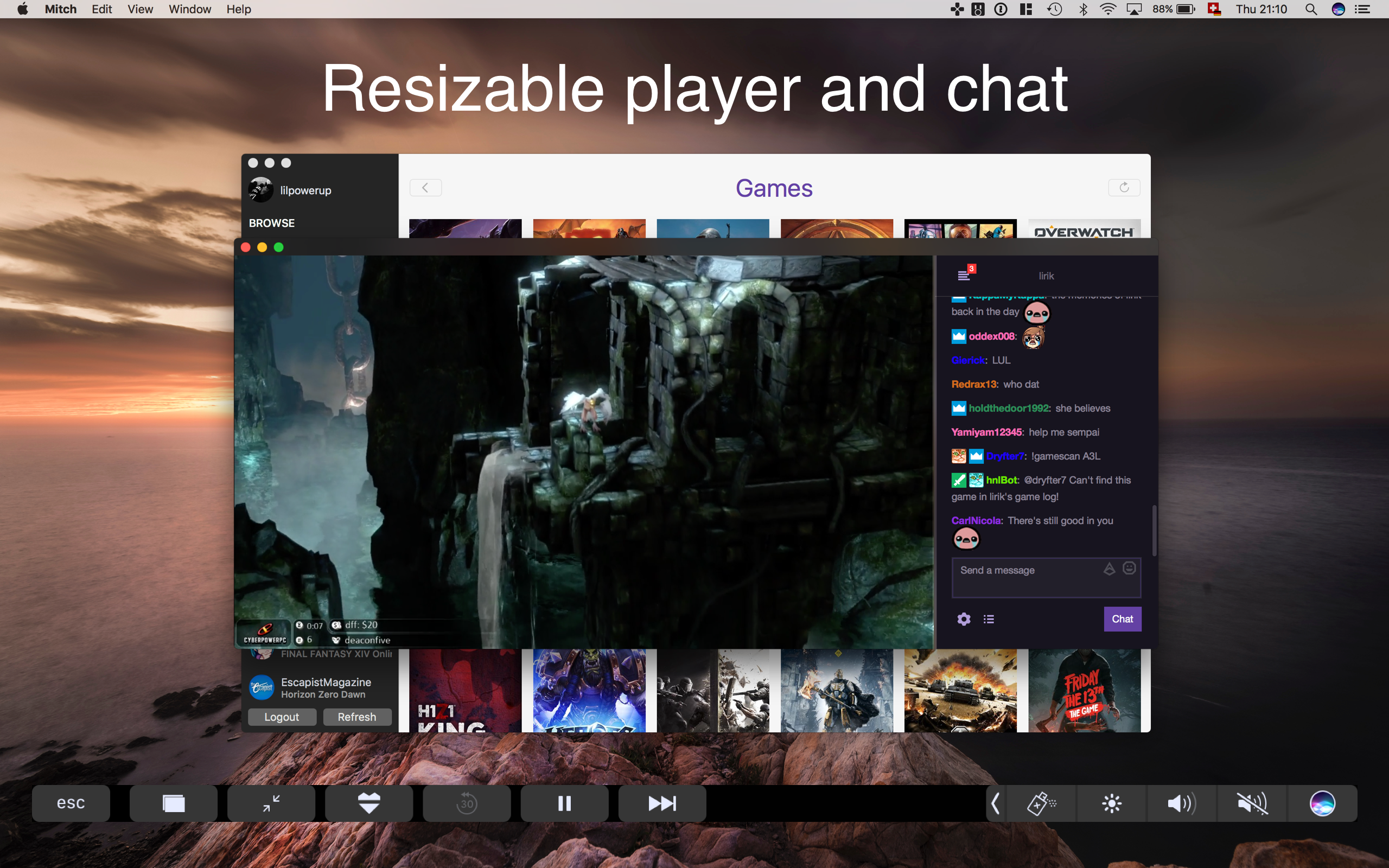Open the Window menu
The height and width of the screenshot is (868, 1389).
click(x=189, y=9)
